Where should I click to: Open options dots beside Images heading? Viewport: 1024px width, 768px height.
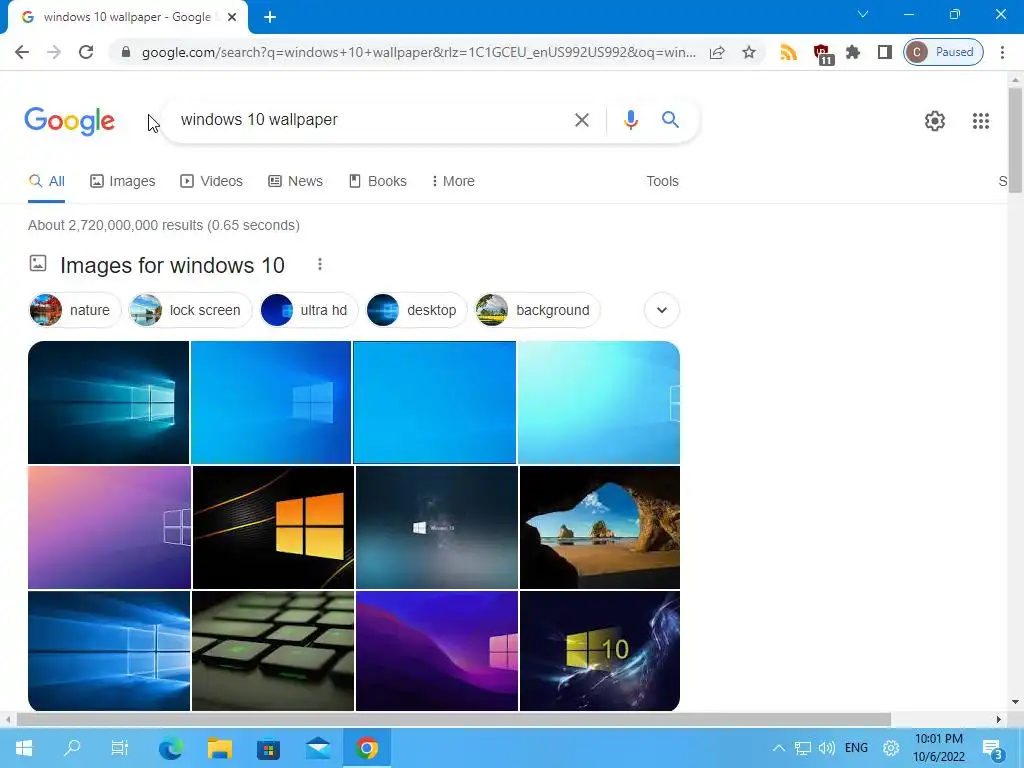(x=319, y=264)
